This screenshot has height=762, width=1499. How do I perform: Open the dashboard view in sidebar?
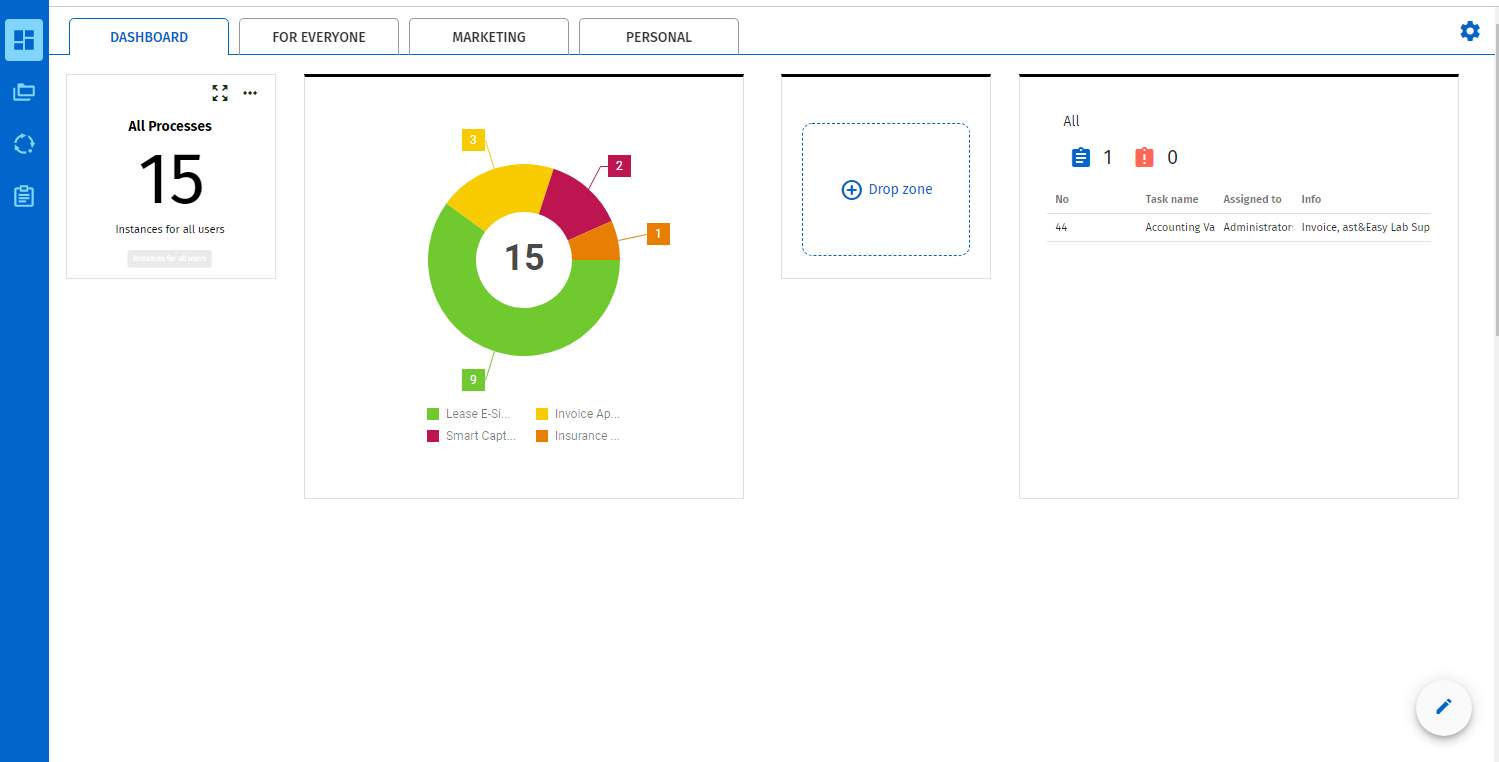click(24, 40)
